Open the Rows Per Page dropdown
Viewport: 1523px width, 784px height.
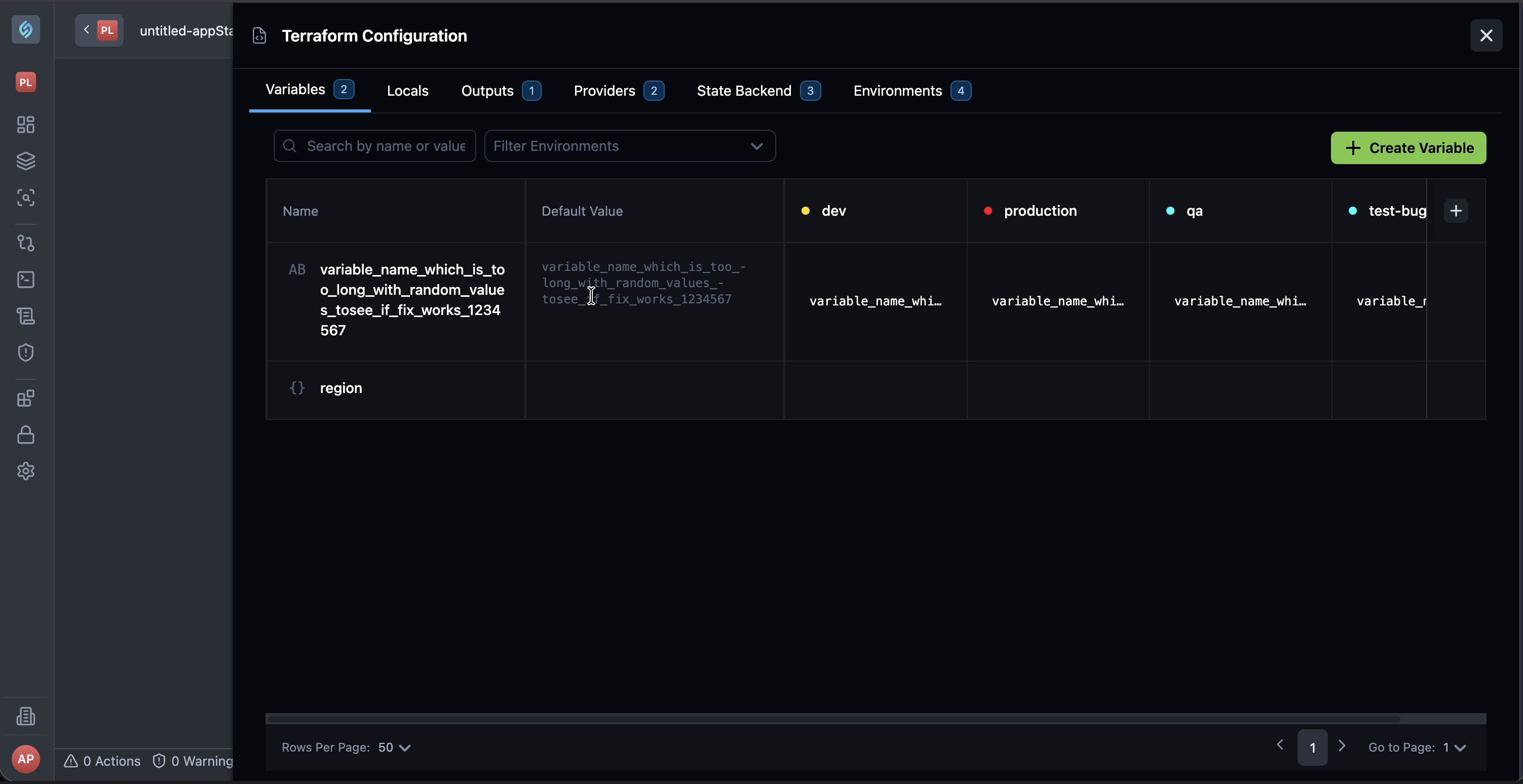394,748
